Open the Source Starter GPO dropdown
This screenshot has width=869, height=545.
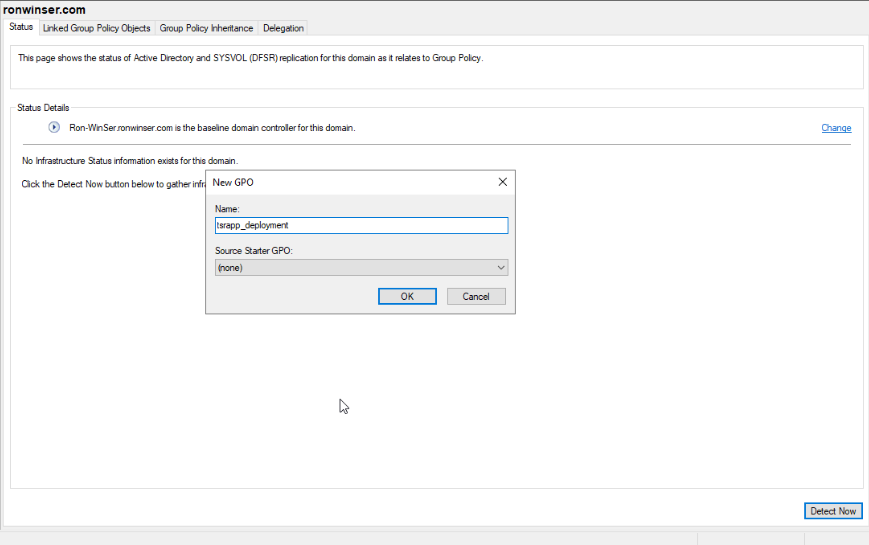(361, 268)
